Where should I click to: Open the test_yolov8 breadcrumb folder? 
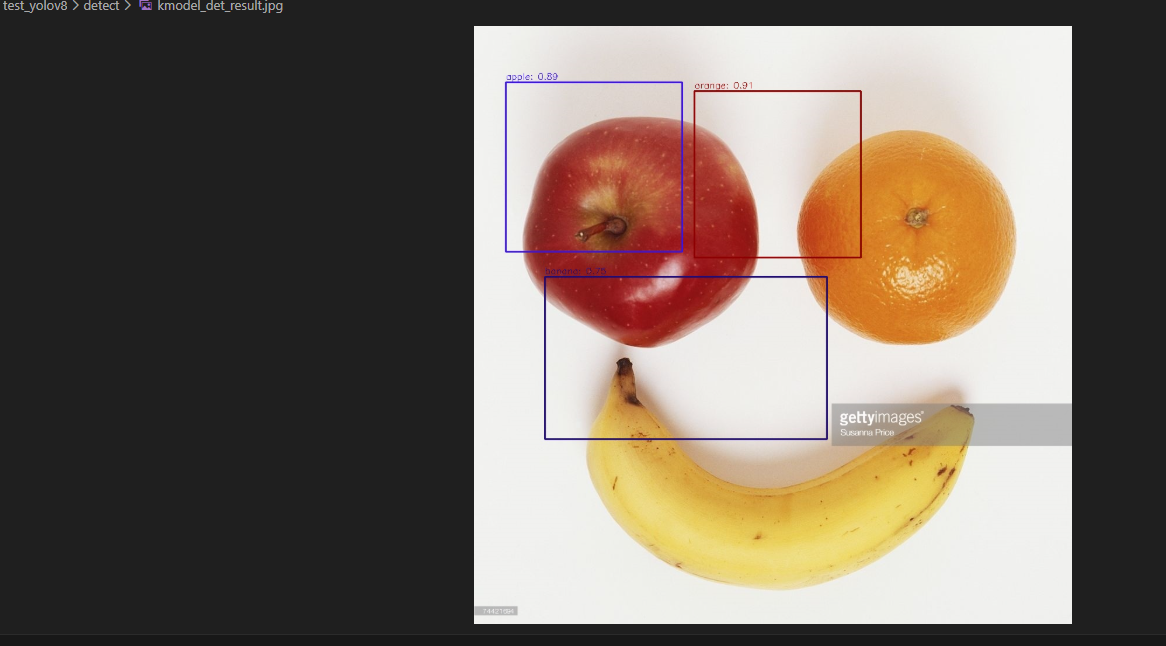(35, 6)
